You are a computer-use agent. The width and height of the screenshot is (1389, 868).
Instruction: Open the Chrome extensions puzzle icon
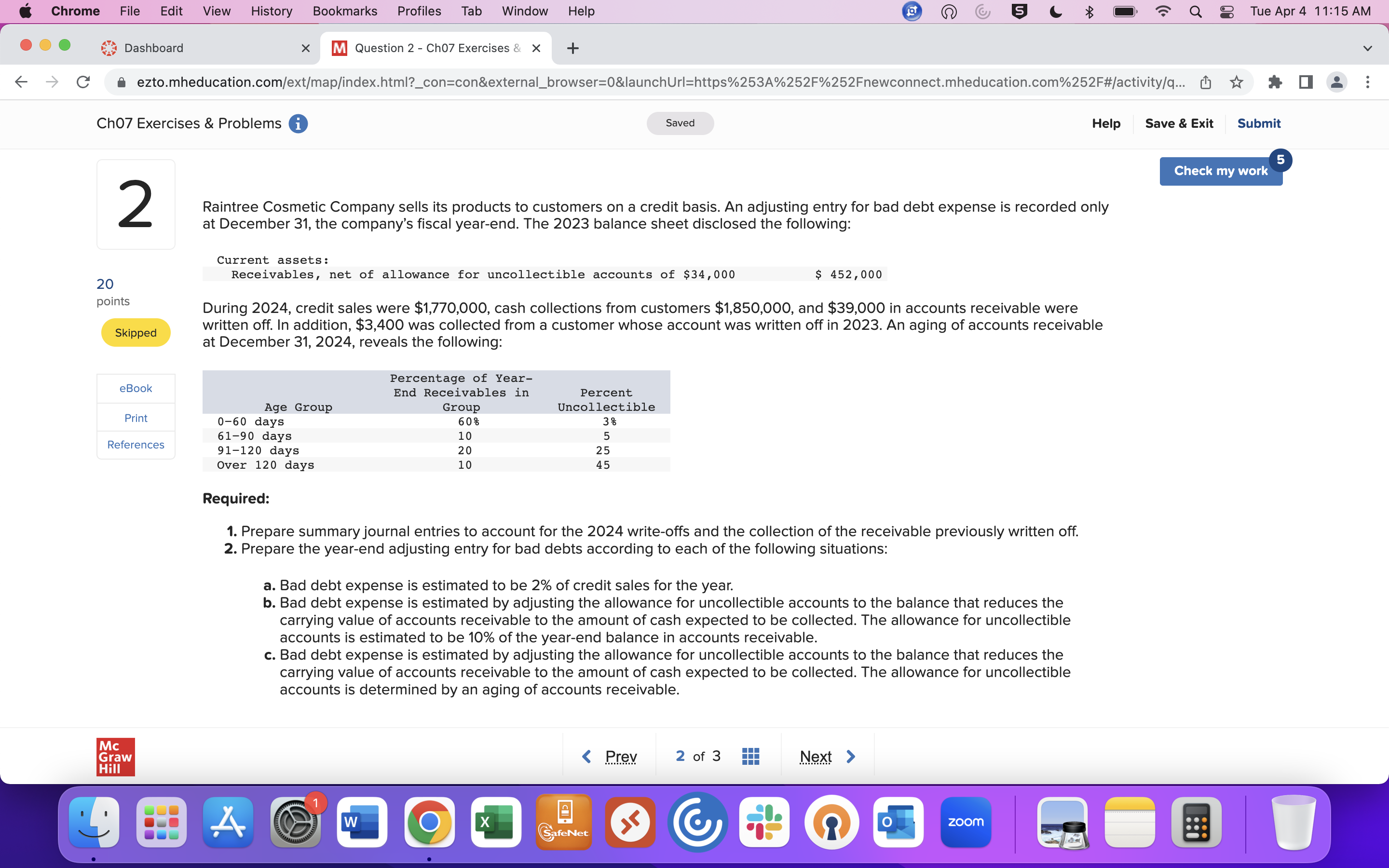1275,82
